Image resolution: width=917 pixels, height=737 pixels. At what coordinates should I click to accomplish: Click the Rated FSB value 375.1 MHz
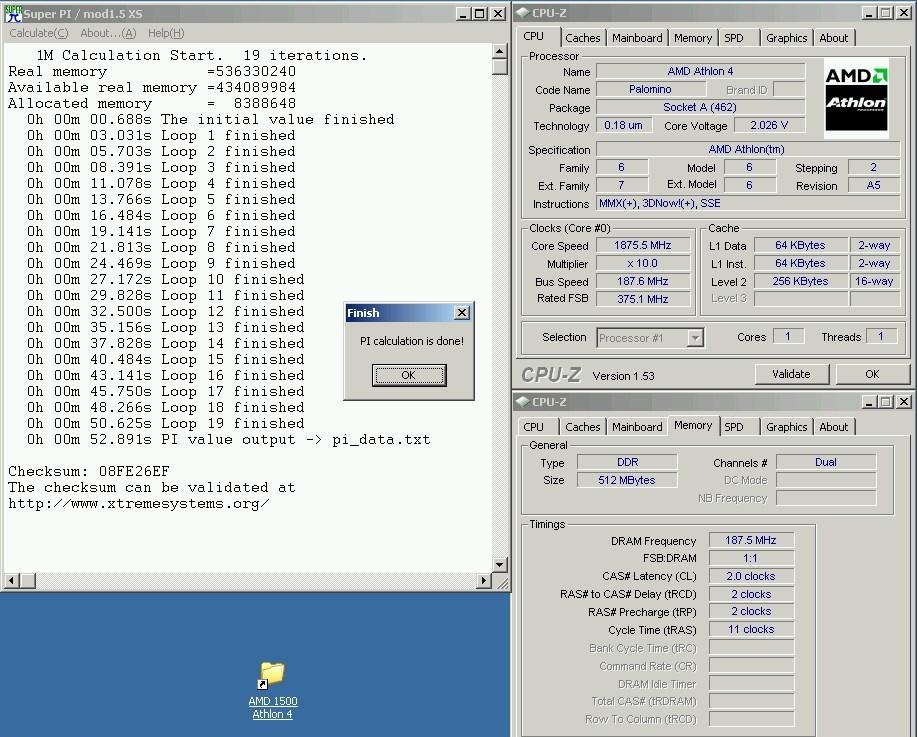point(643,299)
